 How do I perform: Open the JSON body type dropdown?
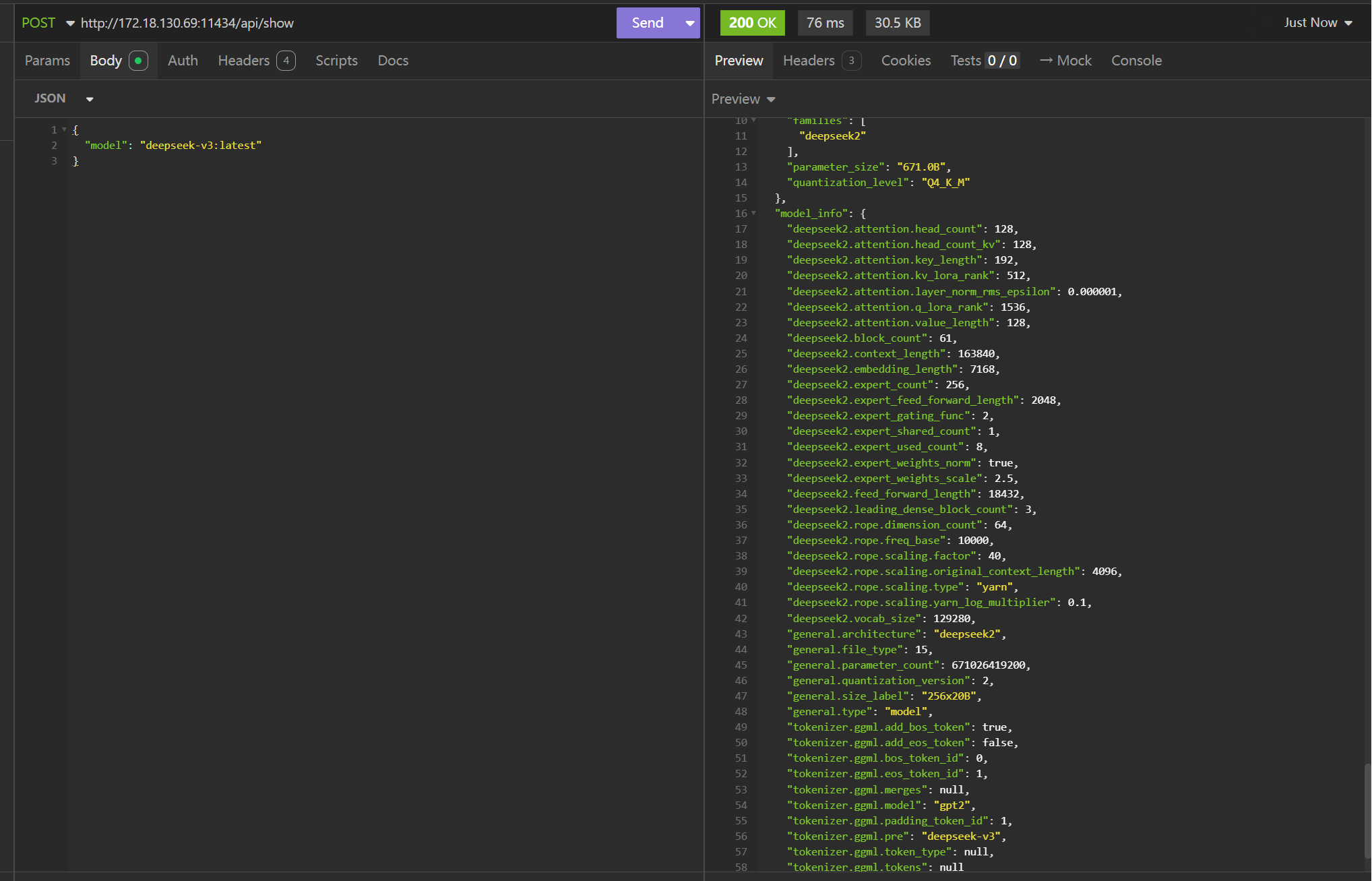(x=63, y=98)
